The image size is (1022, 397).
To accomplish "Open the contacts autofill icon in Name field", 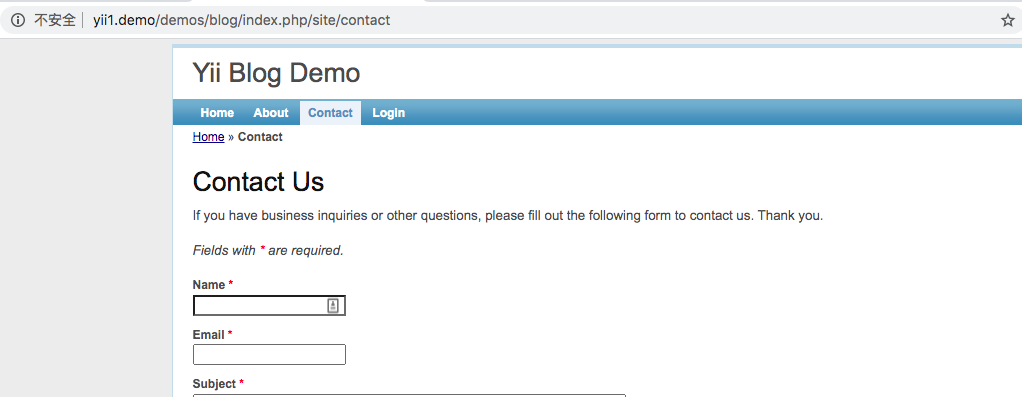I will (333, 306).
